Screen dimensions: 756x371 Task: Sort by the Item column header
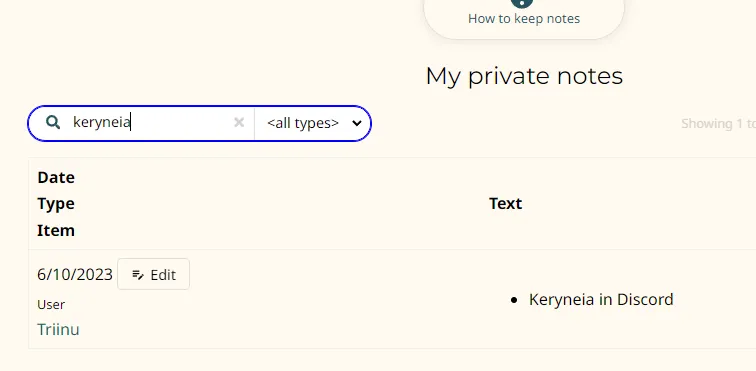[56, 230]
